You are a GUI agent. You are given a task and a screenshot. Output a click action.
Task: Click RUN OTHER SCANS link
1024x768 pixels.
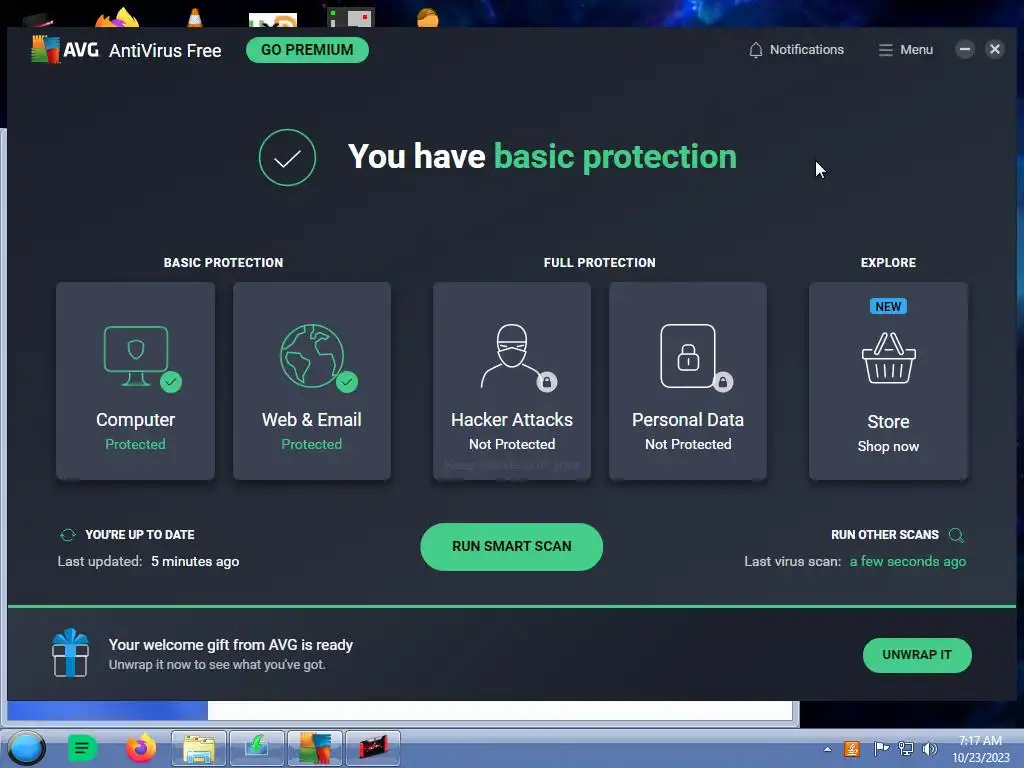[885, 534]
